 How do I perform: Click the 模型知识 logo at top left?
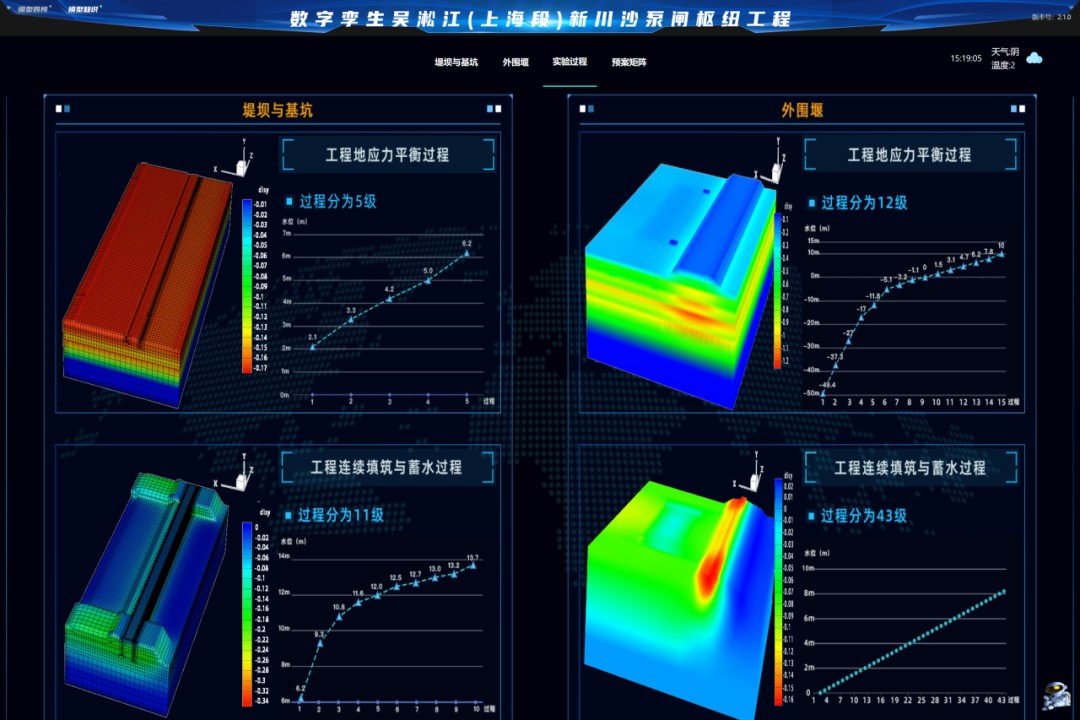(84, 9)
